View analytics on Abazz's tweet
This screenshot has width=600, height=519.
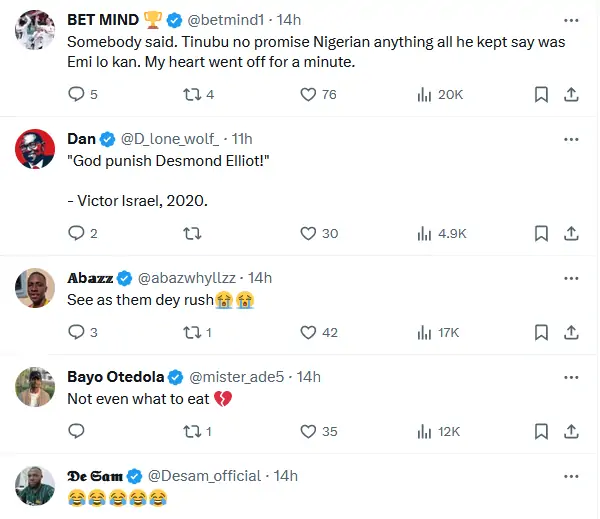423,332
